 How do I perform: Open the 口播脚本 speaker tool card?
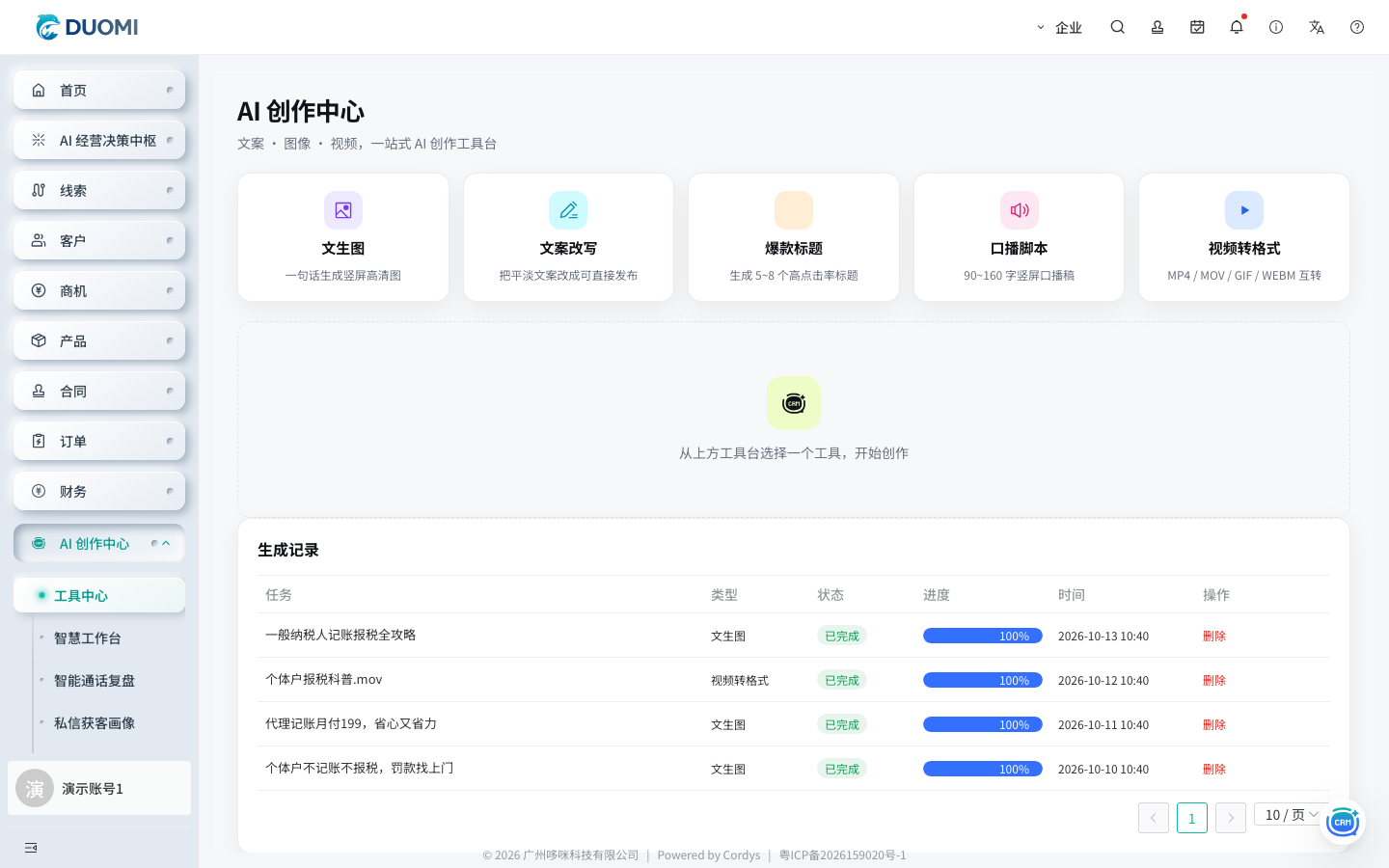click(x=1019, y=237)
